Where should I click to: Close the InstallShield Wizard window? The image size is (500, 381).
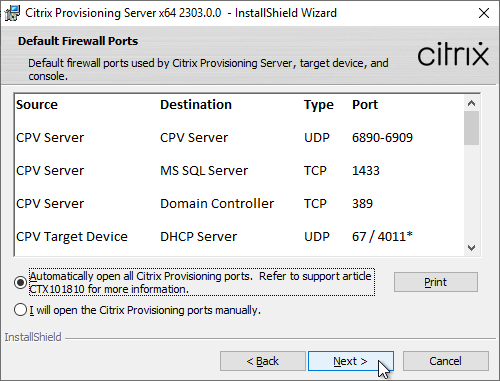[x=484, y=13]
